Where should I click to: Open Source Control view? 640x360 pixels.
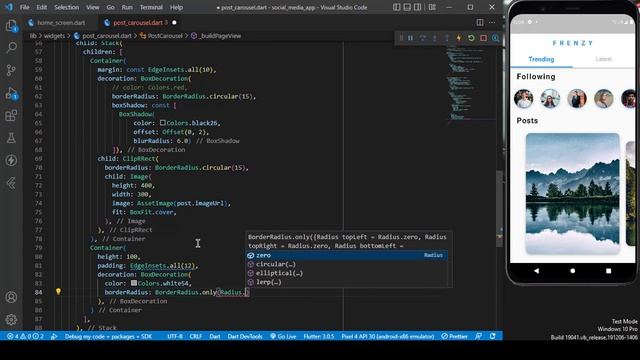[x=11, y=70]
